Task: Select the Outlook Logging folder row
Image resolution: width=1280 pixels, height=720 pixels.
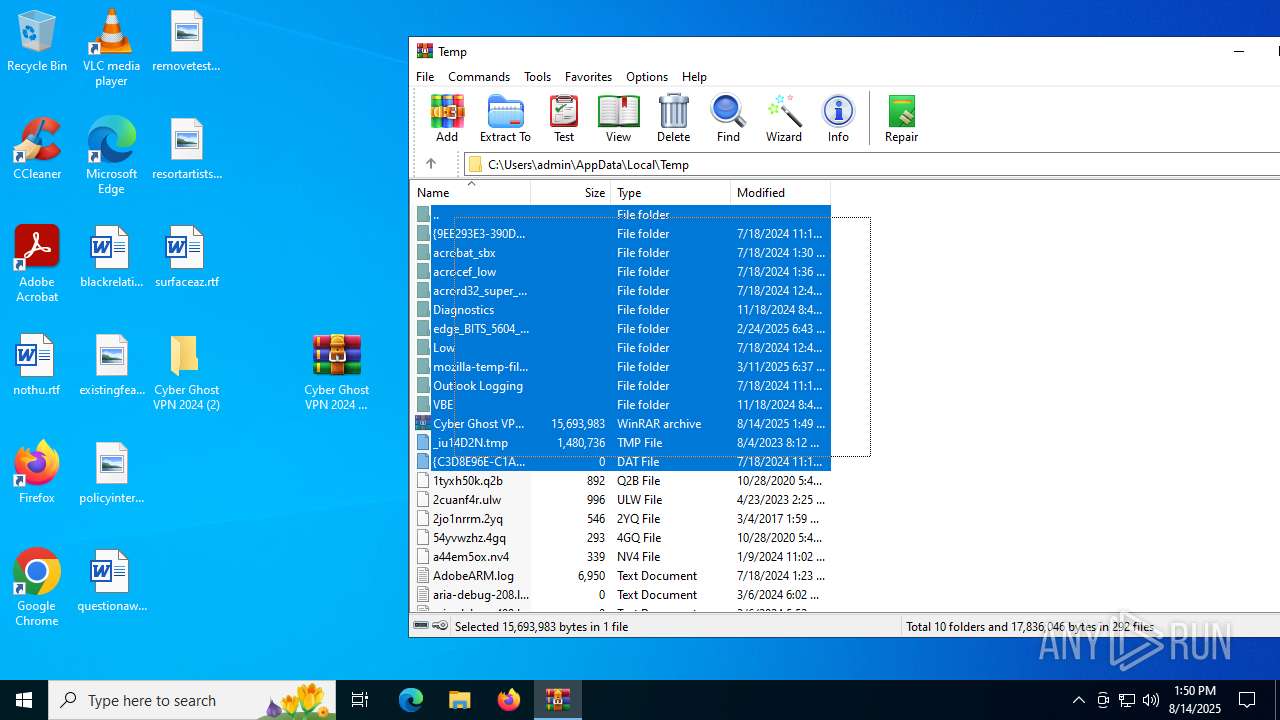Action: (x=621, y=386)
